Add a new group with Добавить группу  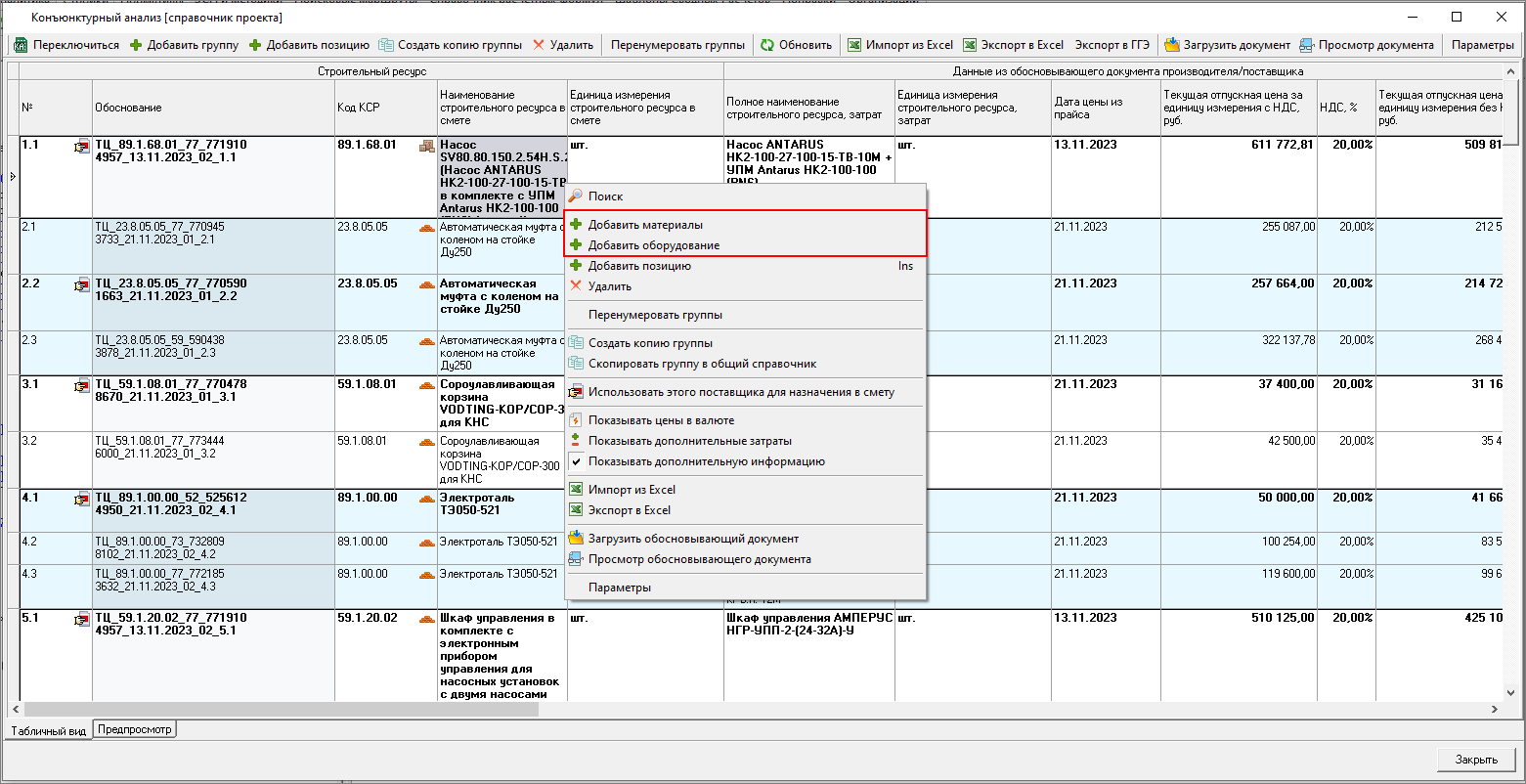(x=184, y=45)
